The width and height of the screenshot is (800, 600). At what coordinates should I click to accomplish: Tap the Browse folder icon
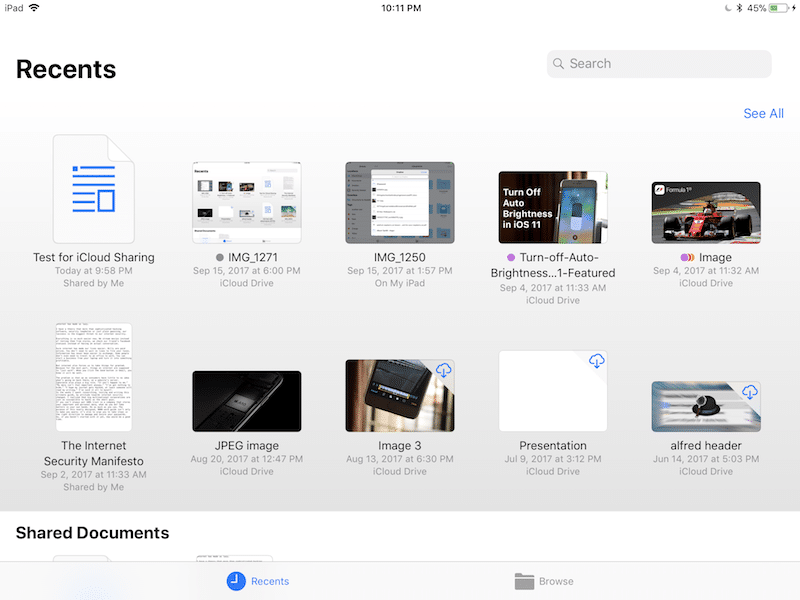pos(524,581)
